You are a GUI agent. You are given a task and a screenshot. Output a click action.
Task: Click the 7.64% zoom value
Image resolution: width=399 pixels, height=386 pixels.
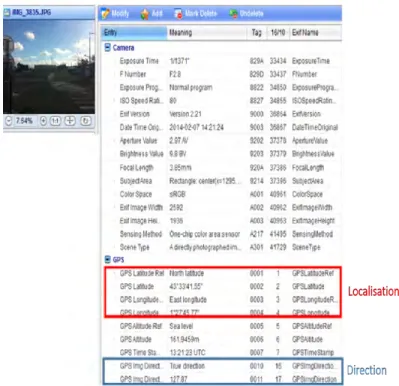click(x=25, y=121)
